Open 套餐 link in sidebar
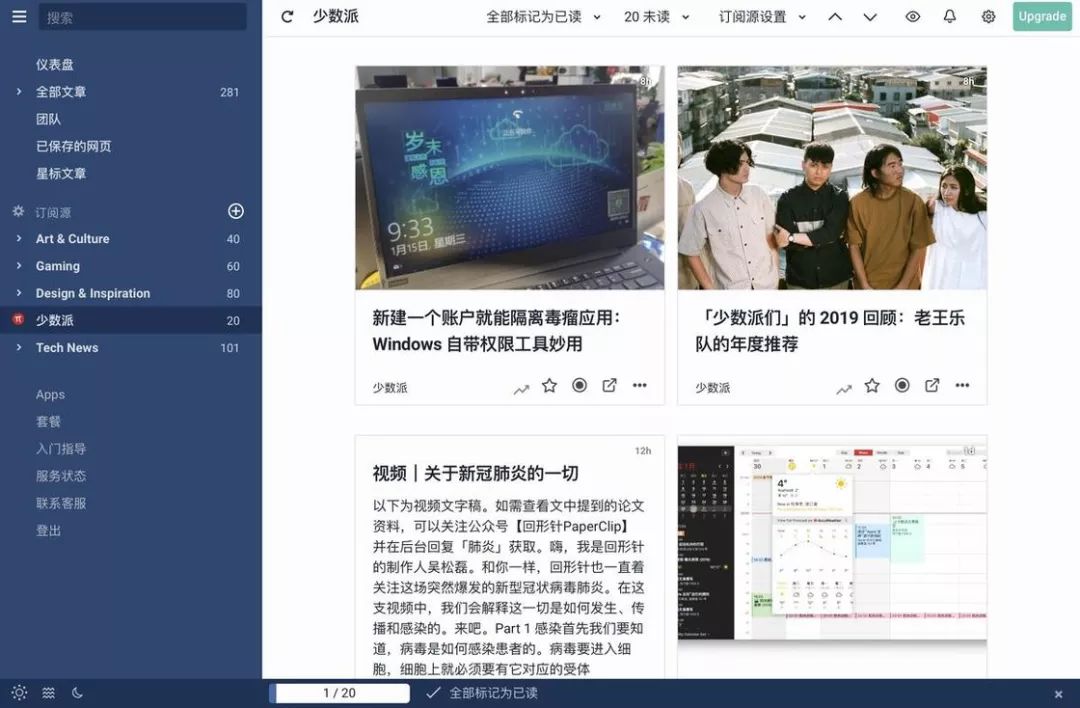This screenshot has height=708, width=1080. point(48,421)
